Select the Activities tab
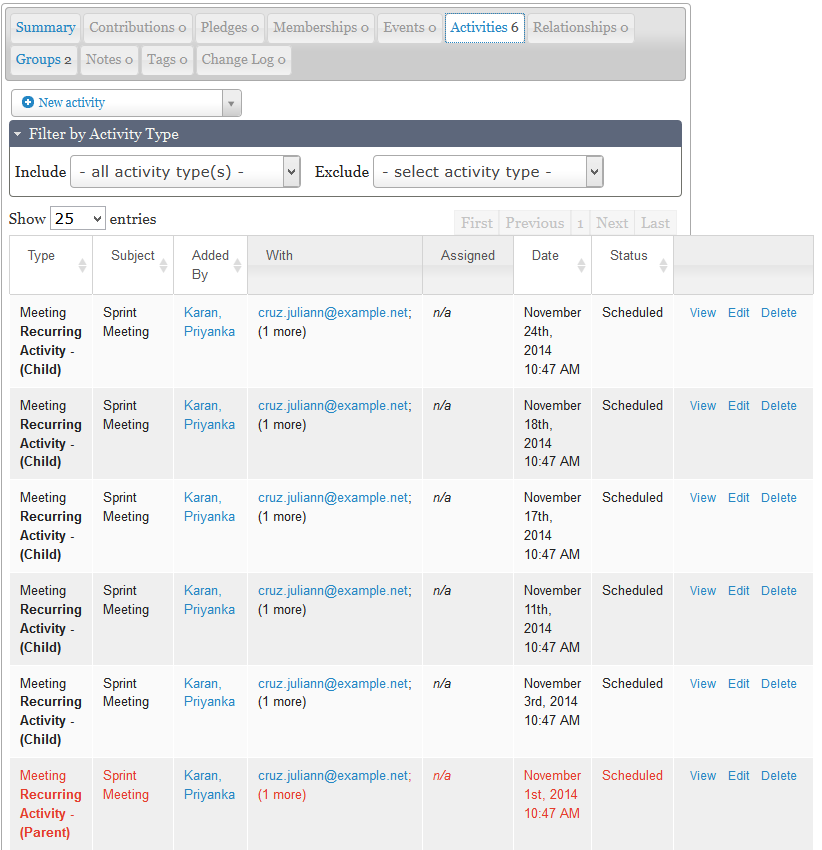 click(x=485, y=28)
